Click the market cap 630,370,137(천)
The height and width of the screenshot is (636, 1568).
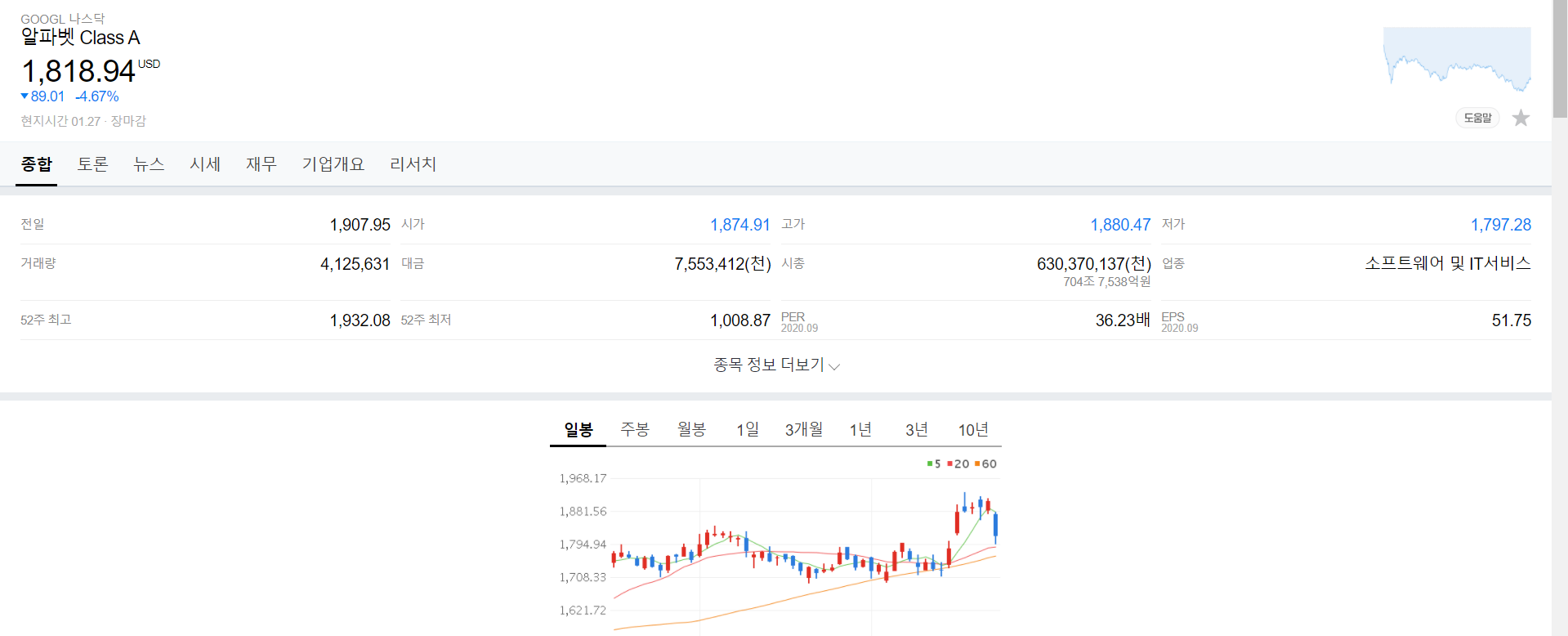(1094, 264)
